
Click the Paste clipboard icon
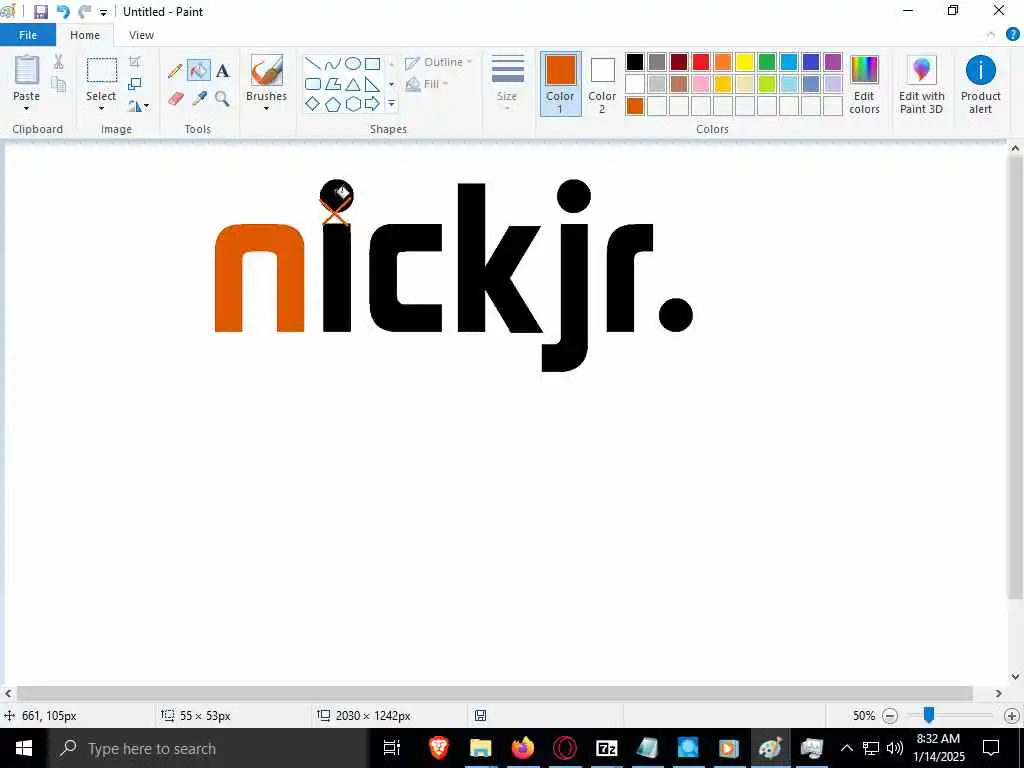click(x=27, y=69)
